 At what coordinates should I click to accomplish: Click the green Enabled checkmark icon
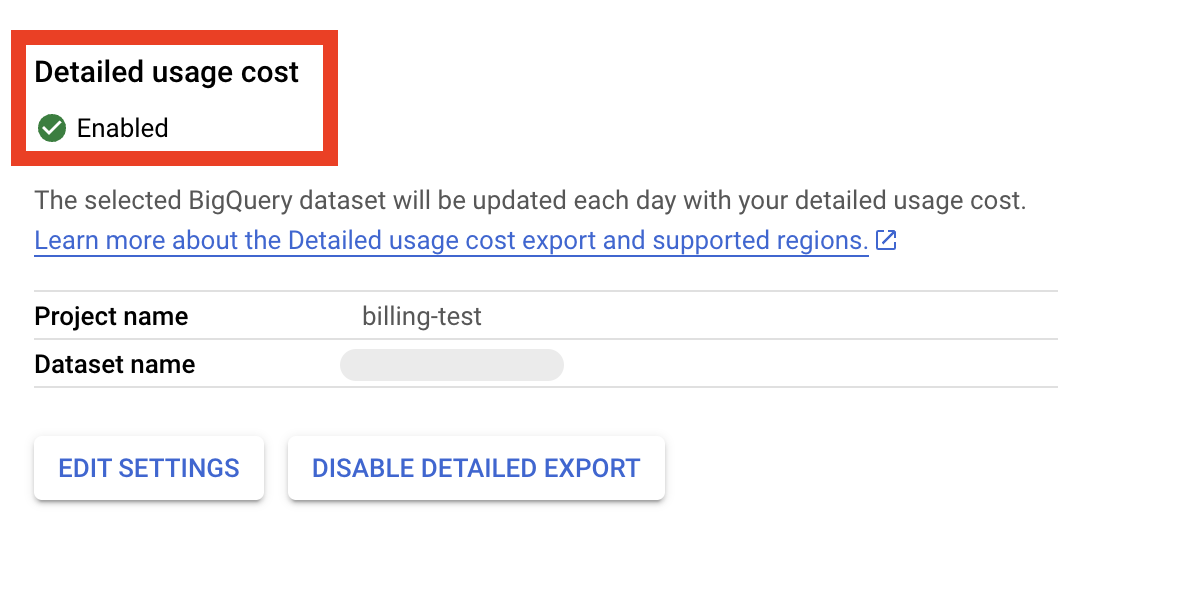pyautogui.click(x=51, y=128)
